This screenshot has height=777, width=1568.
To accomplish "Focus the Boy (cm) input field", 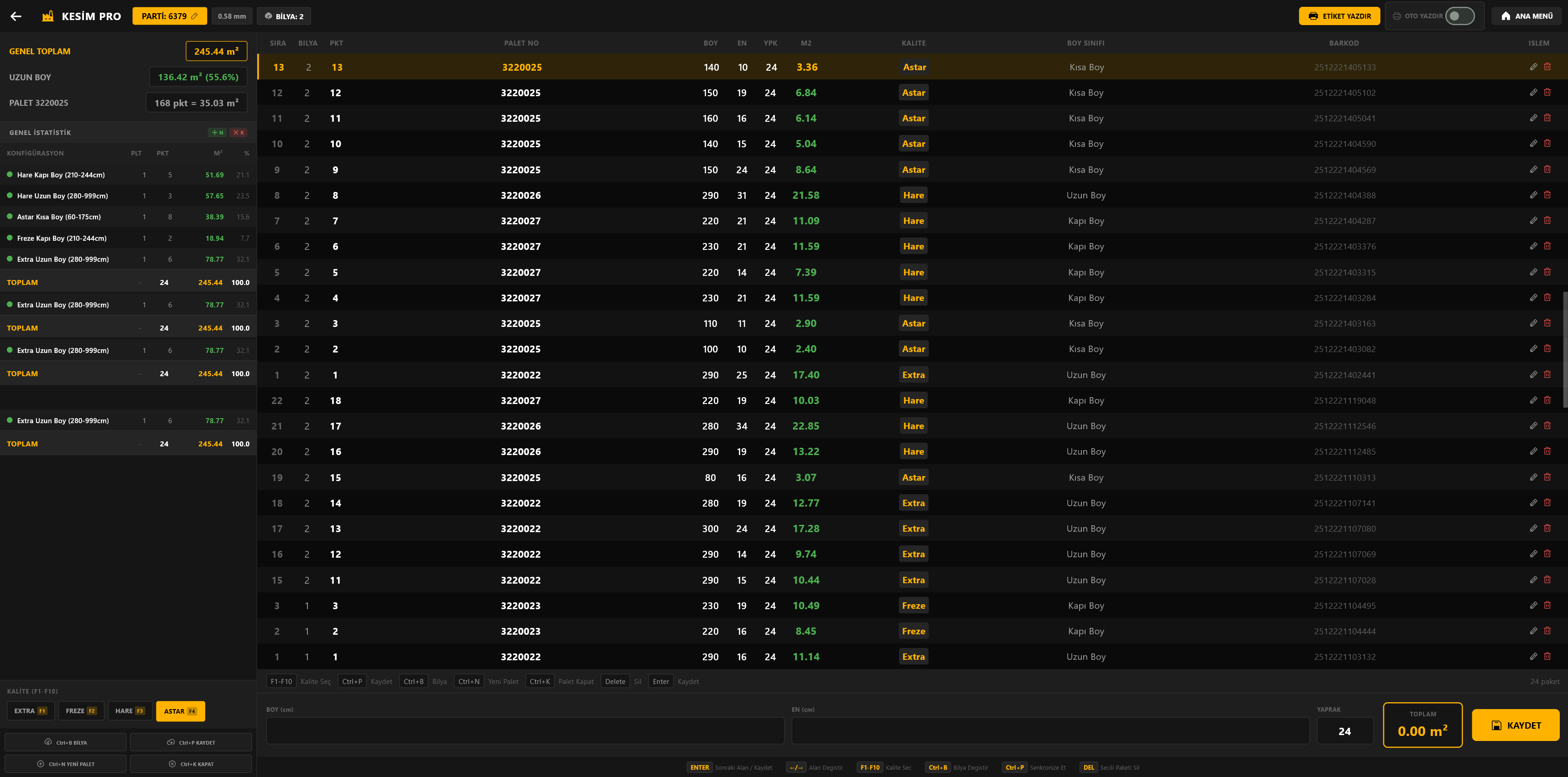I will (525, 731).
